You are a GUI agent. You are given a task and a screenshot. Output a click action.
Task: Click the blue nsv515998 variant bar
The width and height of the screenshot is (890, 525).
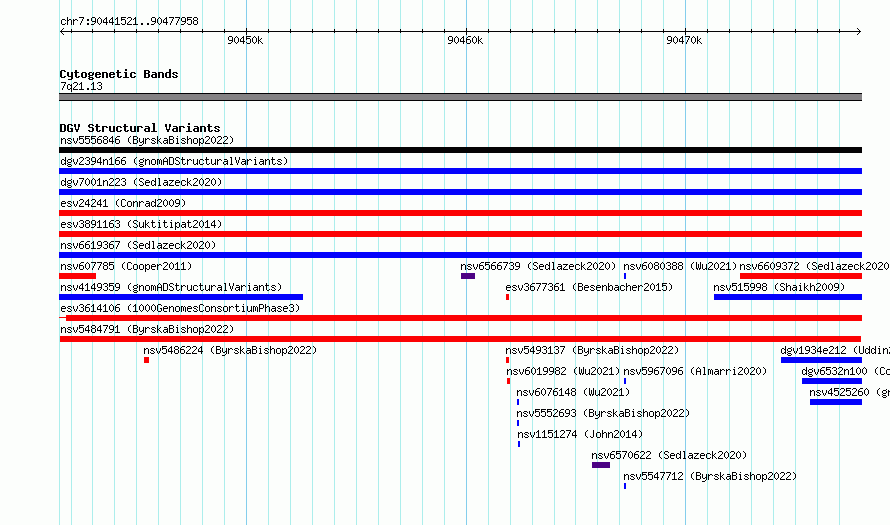[x=788, y=297]
